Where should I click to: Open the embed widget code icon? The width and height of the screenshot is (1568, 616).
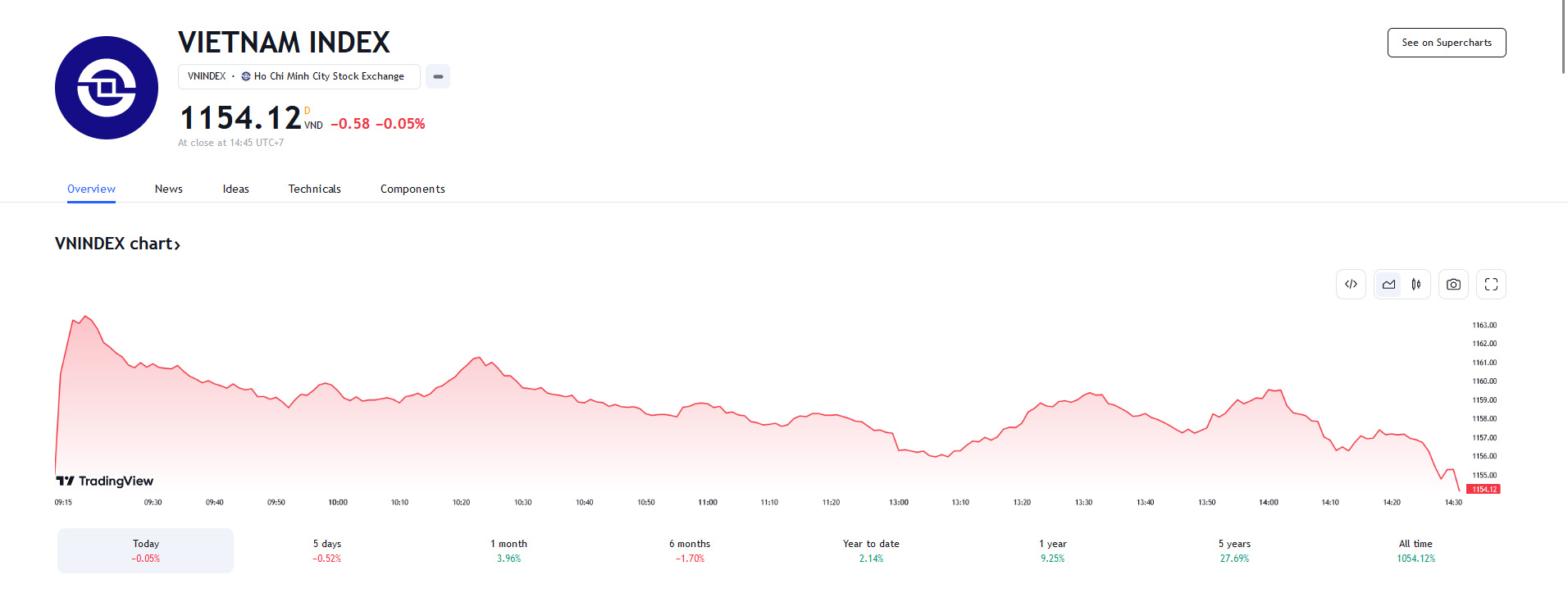pos(1351,285)
